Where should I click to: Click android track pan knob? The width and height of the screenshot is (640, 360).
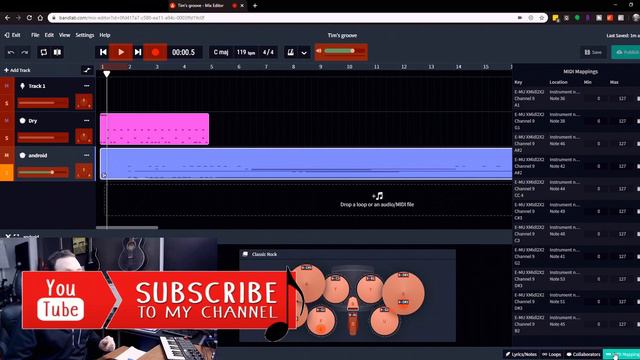84,171
